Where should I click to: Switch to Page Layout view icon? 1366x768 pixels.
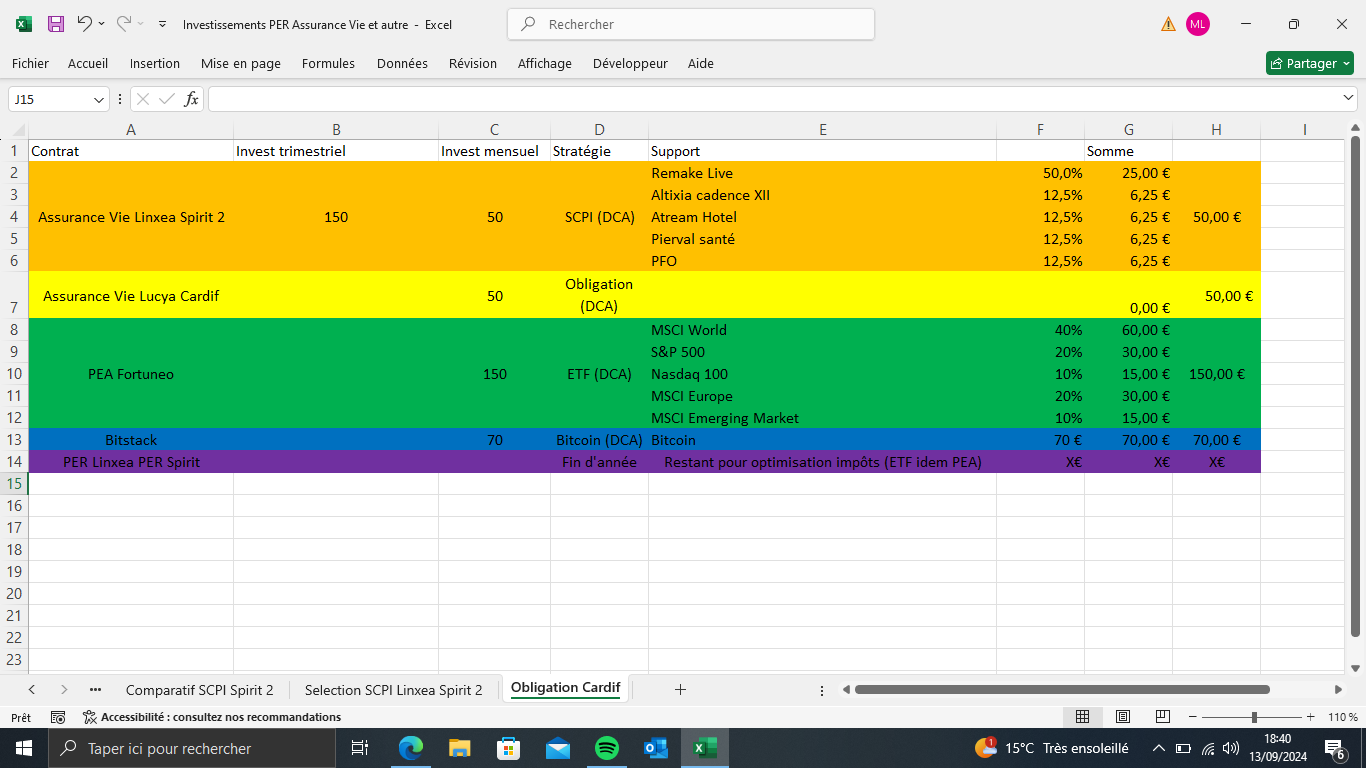[1123, 717]
